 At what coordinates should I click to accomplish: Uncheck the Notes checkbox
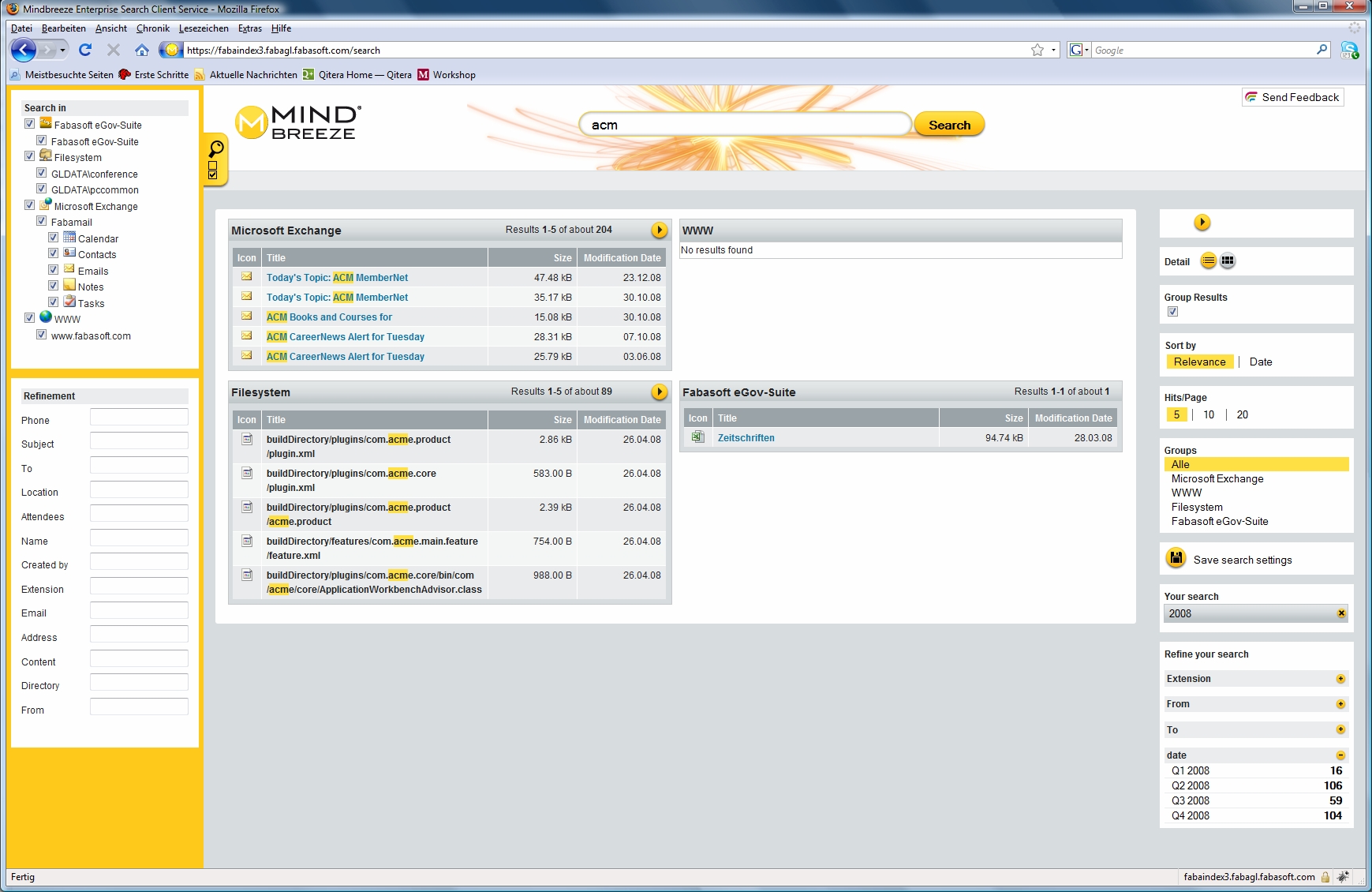53,285
